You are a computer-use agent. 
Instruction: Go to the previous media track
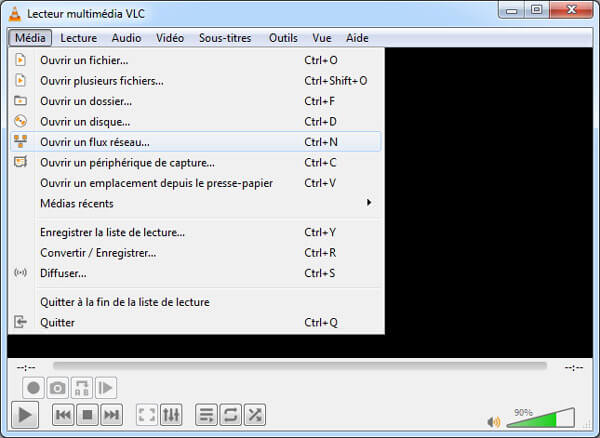pyautogui.click(x=63, y=415)
